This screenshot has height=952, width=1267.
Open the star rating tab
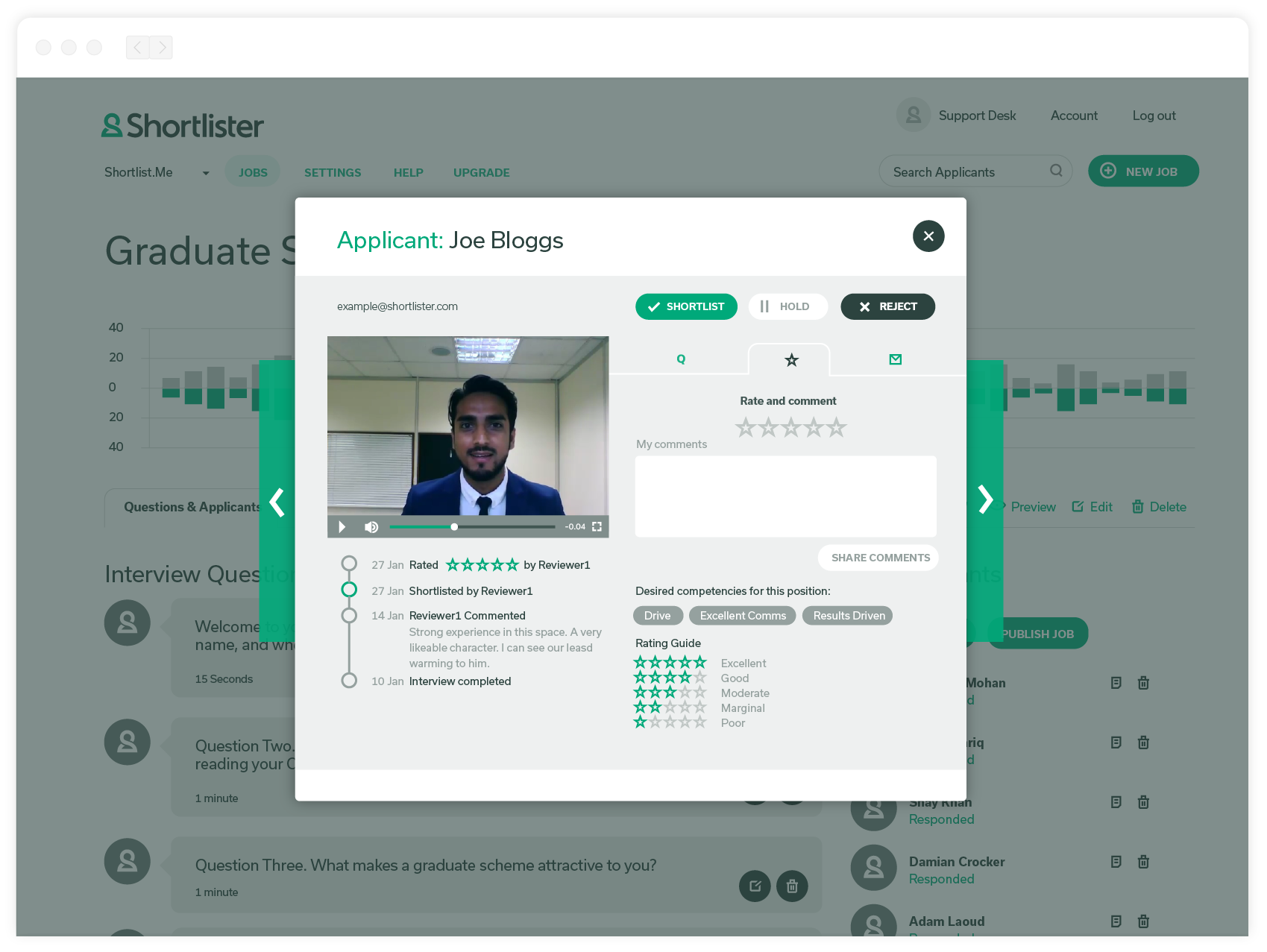point(791,360)
